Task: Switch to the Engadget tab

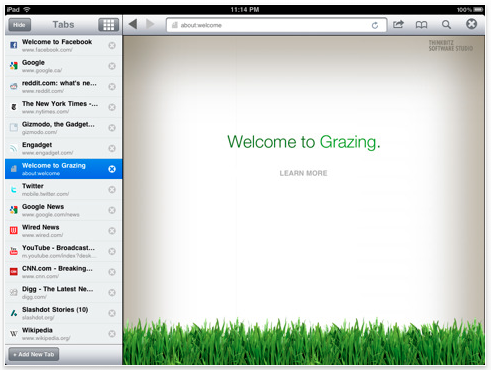Action: coord(63,148)
